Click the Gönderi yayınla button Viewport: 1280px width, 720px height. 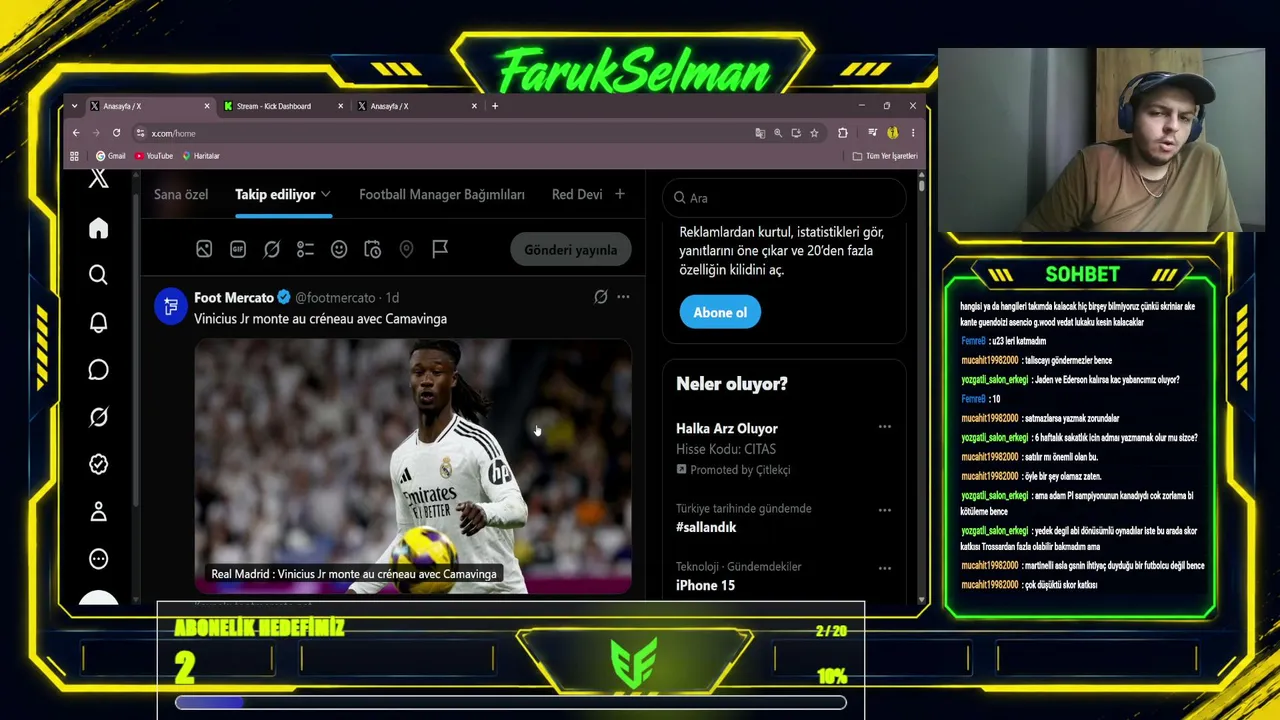tap(571, 250)
